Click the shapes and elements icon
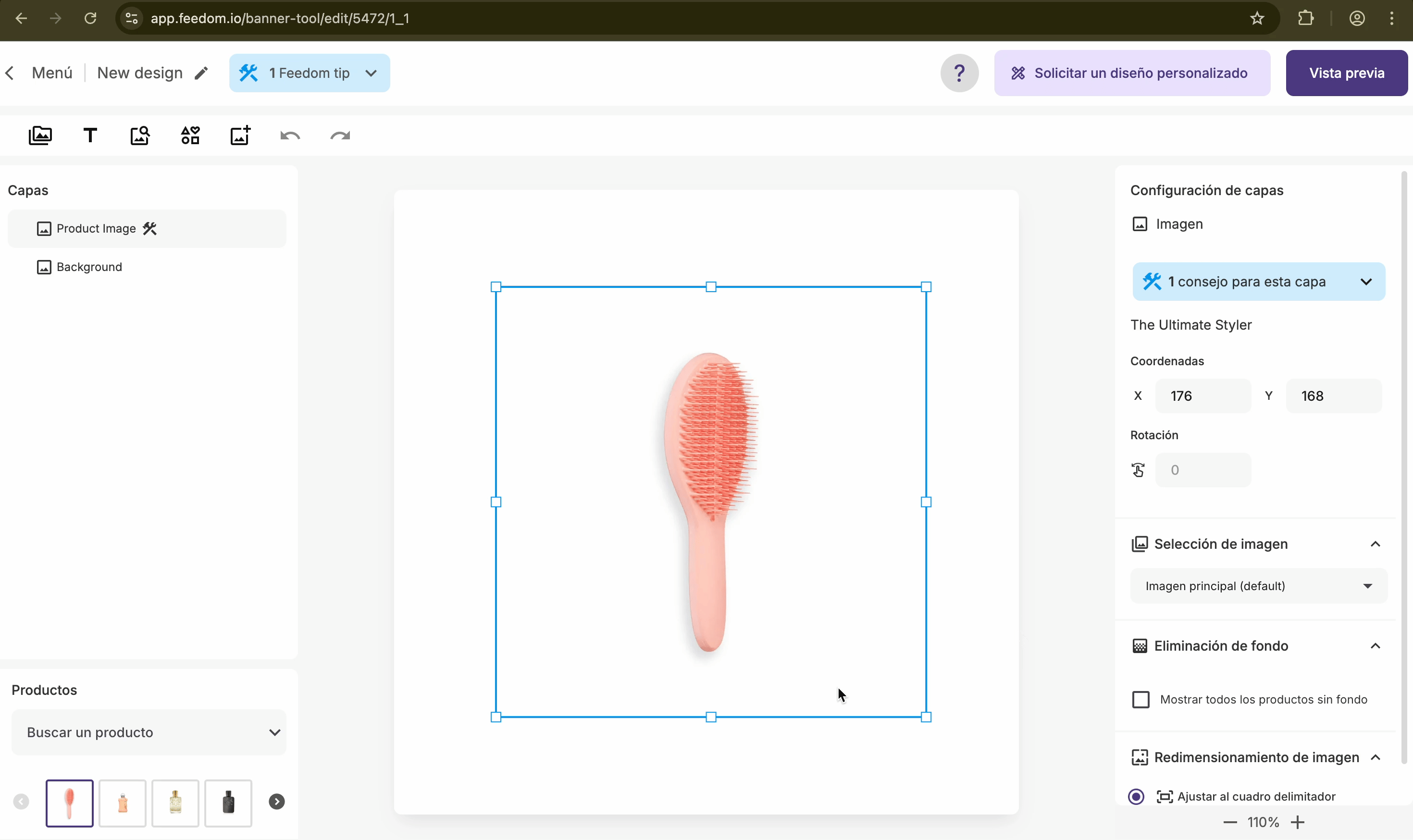The image size is (1413, 840). 190,136
